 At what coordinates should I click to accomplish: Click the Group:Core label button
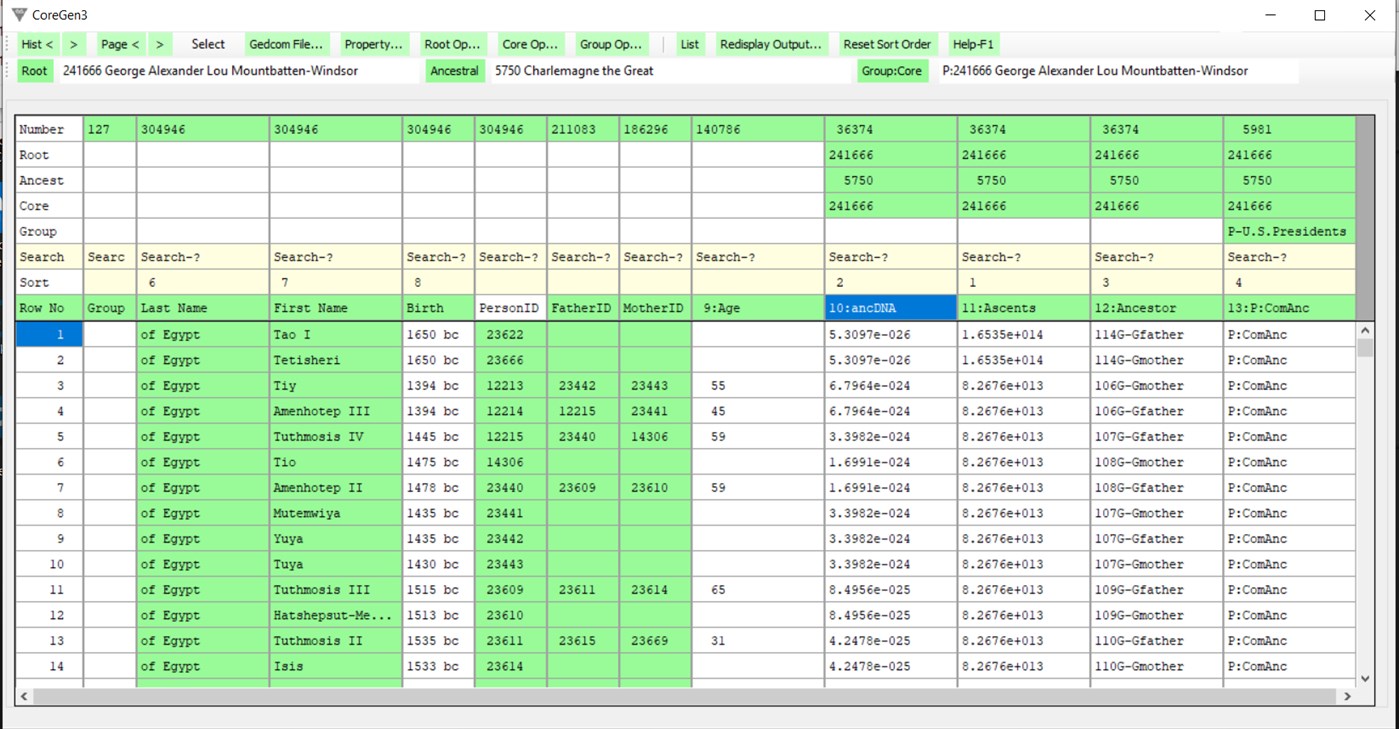pyautogui.click(x=892, y=71)
